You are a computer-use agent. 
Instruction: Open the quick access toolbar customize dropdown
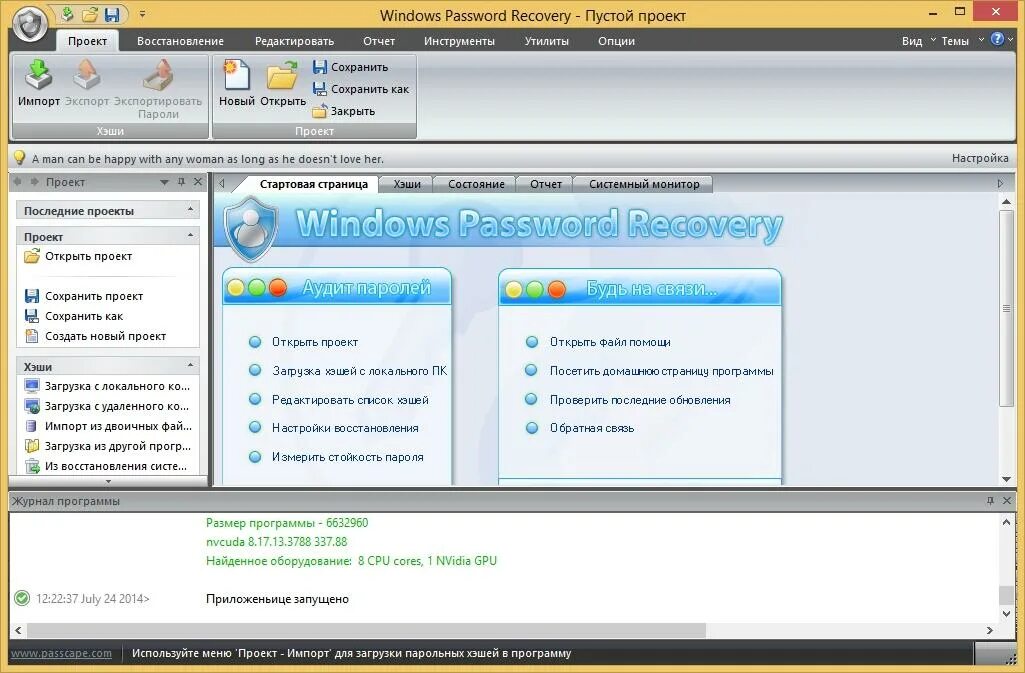click(142, 14)
